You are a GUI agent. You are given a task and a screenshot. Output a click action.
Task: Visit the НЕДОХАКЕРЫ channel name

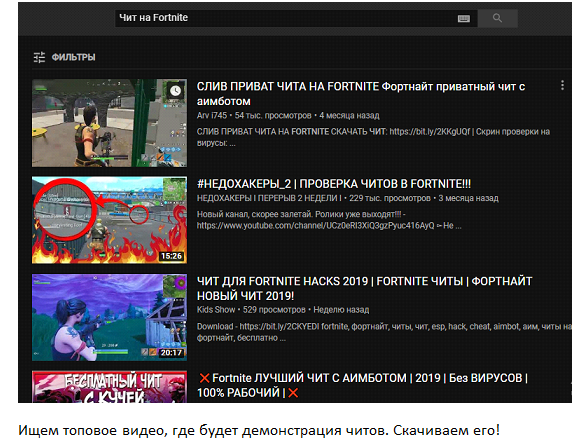pos(269,198)
